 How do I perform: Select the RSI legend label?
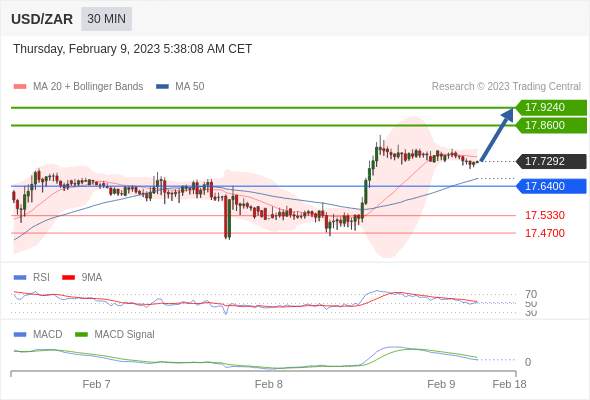coord(41,277)
